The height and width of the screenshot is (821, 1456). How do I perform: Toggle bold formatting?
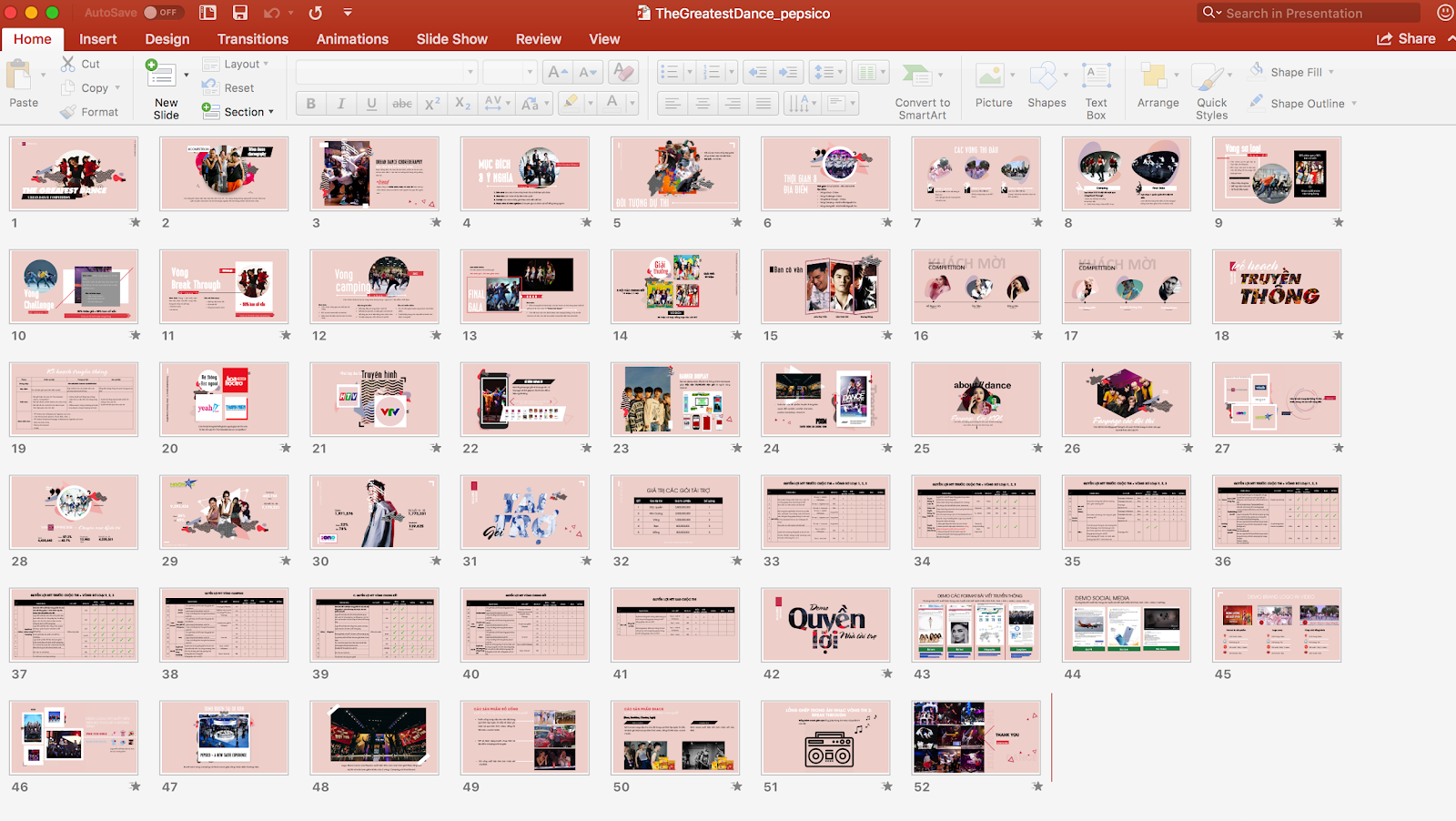(310, 103)
